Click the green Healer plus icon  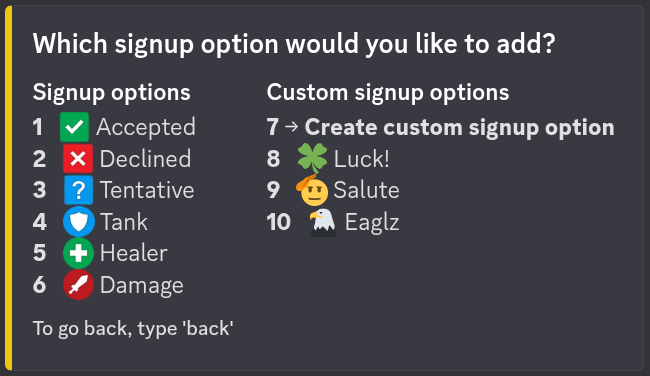(x=78, y=253)
